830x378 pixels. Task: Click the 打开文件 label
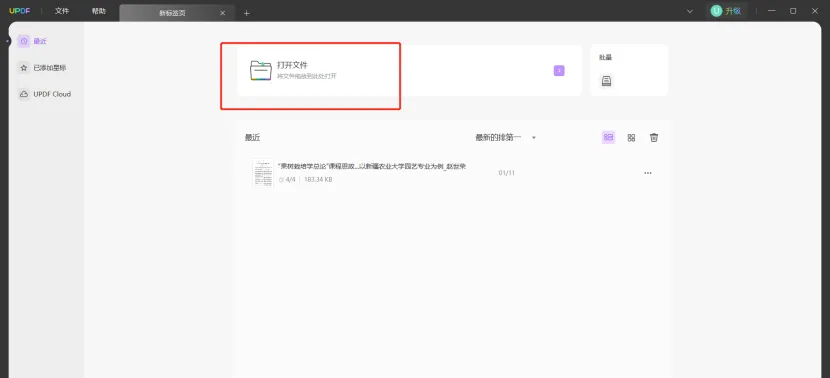292,65
